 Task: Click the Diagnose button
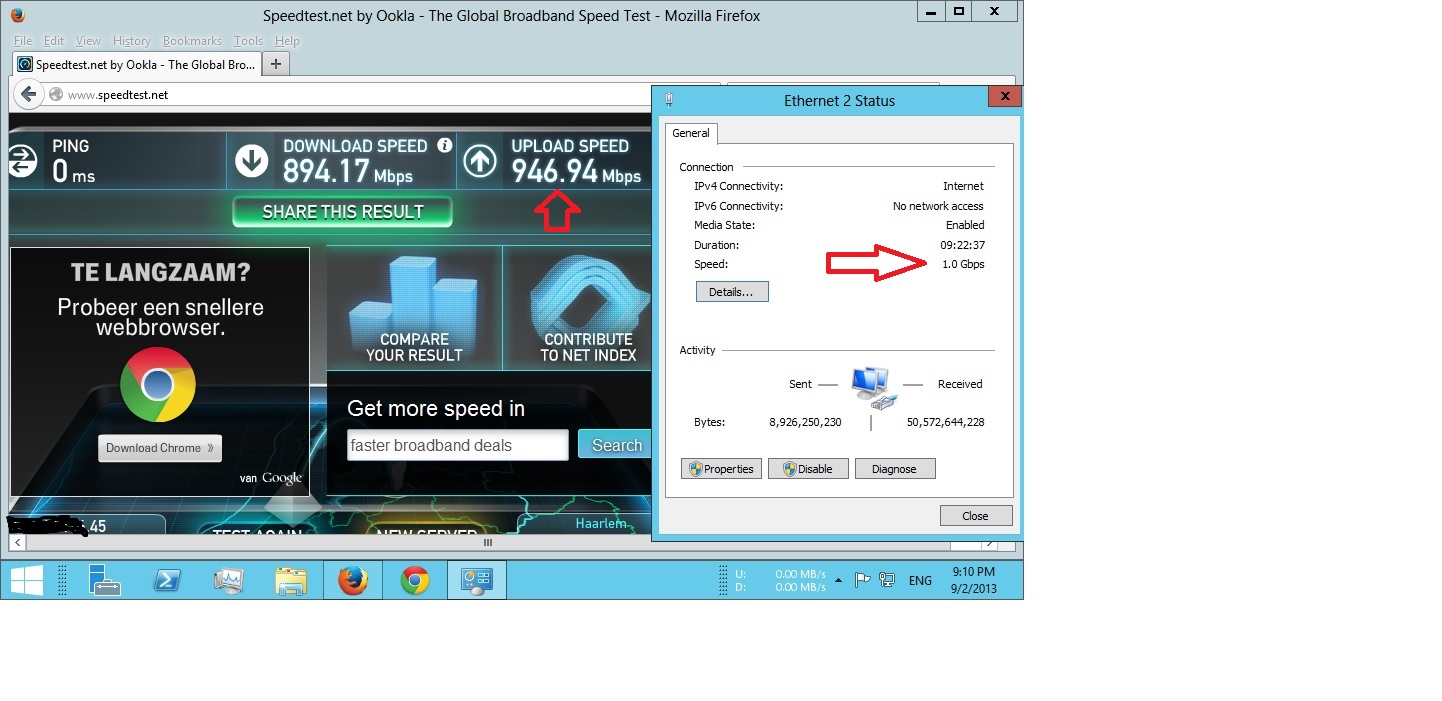(895, 469)
